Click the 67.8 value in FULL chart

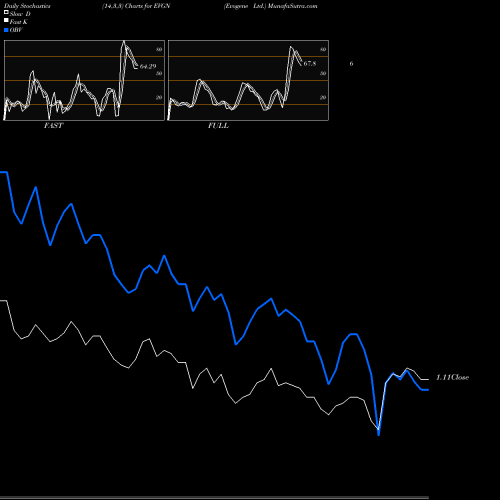[310, 63]
